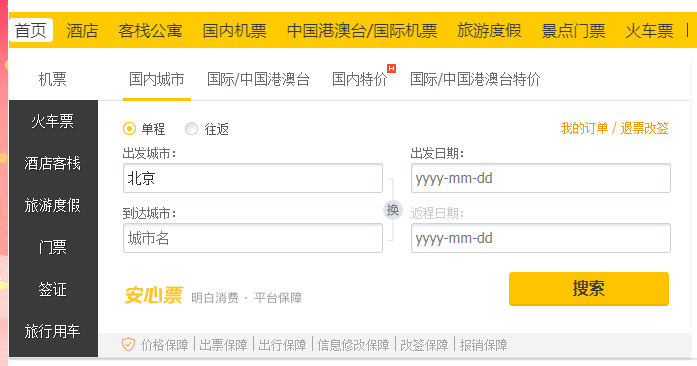Select 旅行用车 in the dark sidebar

coord(53,331)
